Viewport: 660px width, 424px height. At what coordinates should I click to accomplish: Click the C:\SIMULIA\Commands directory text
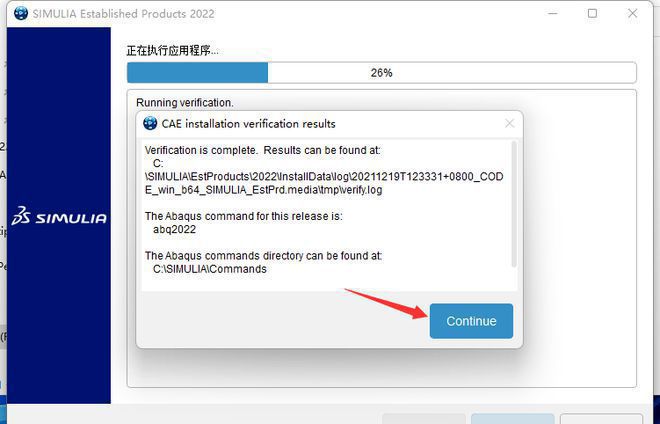click(x=210, y=269)
